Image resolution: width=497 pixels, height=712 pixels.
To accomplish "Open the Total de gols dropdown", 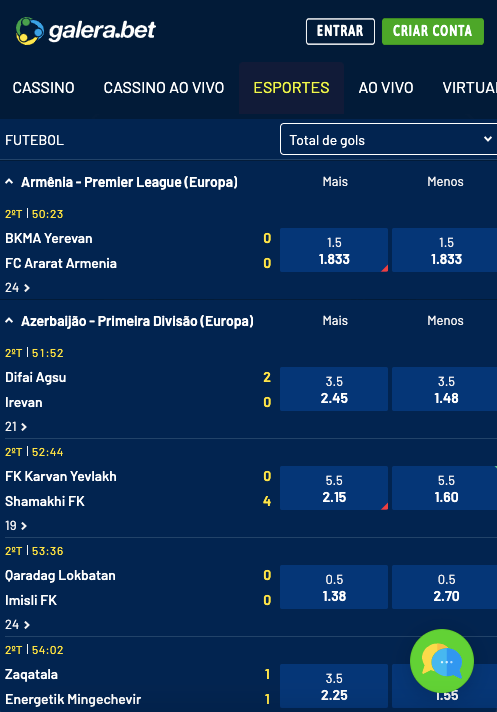I will coord(389,139).
